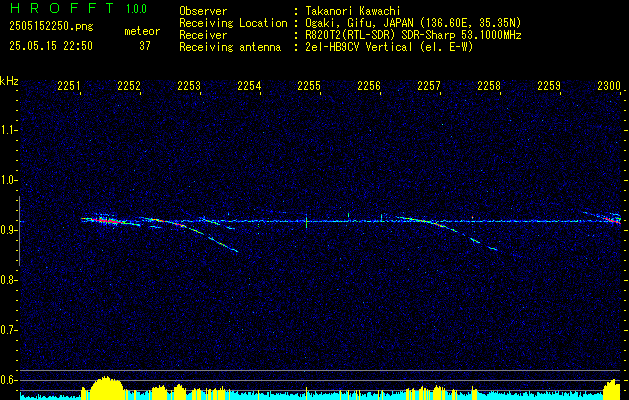
Task: Click the 1.1 frequency axis label
Action: click(x=7, y=130)
